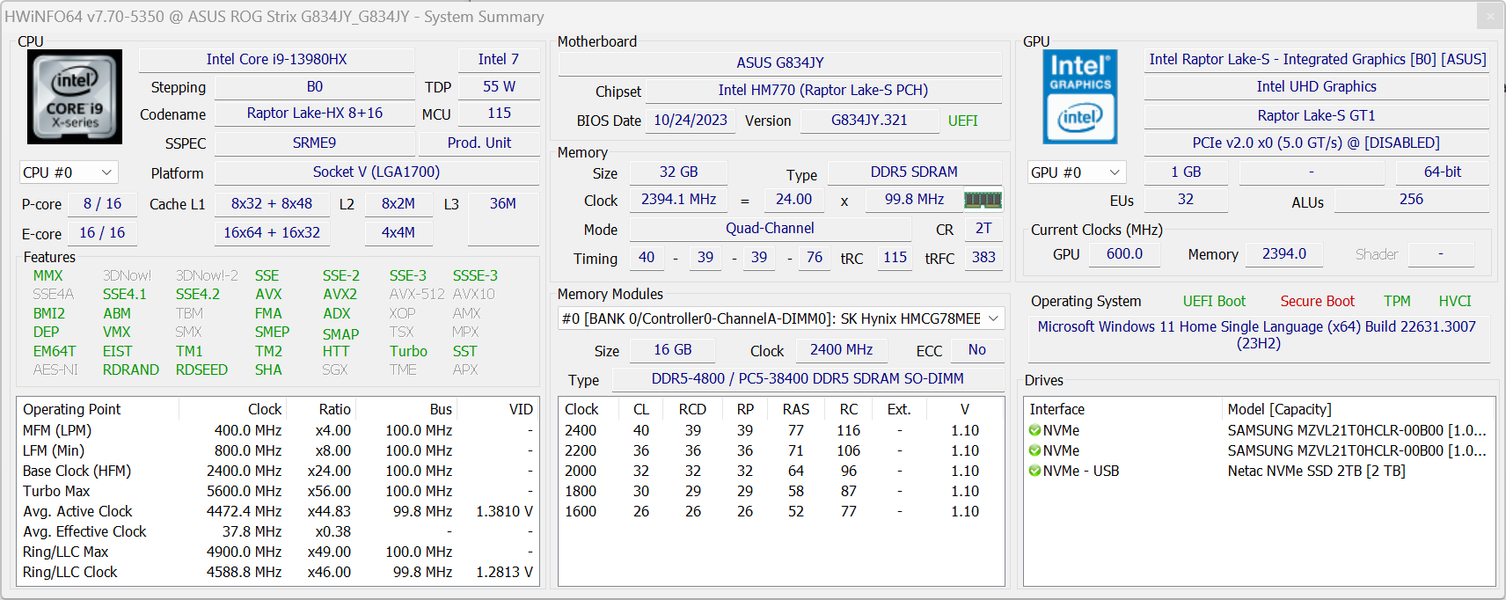The width and height of the screenshot is (1506, 600).
Task: Click the Intel HM770 chipset field
Action: [x=822, y=91]
